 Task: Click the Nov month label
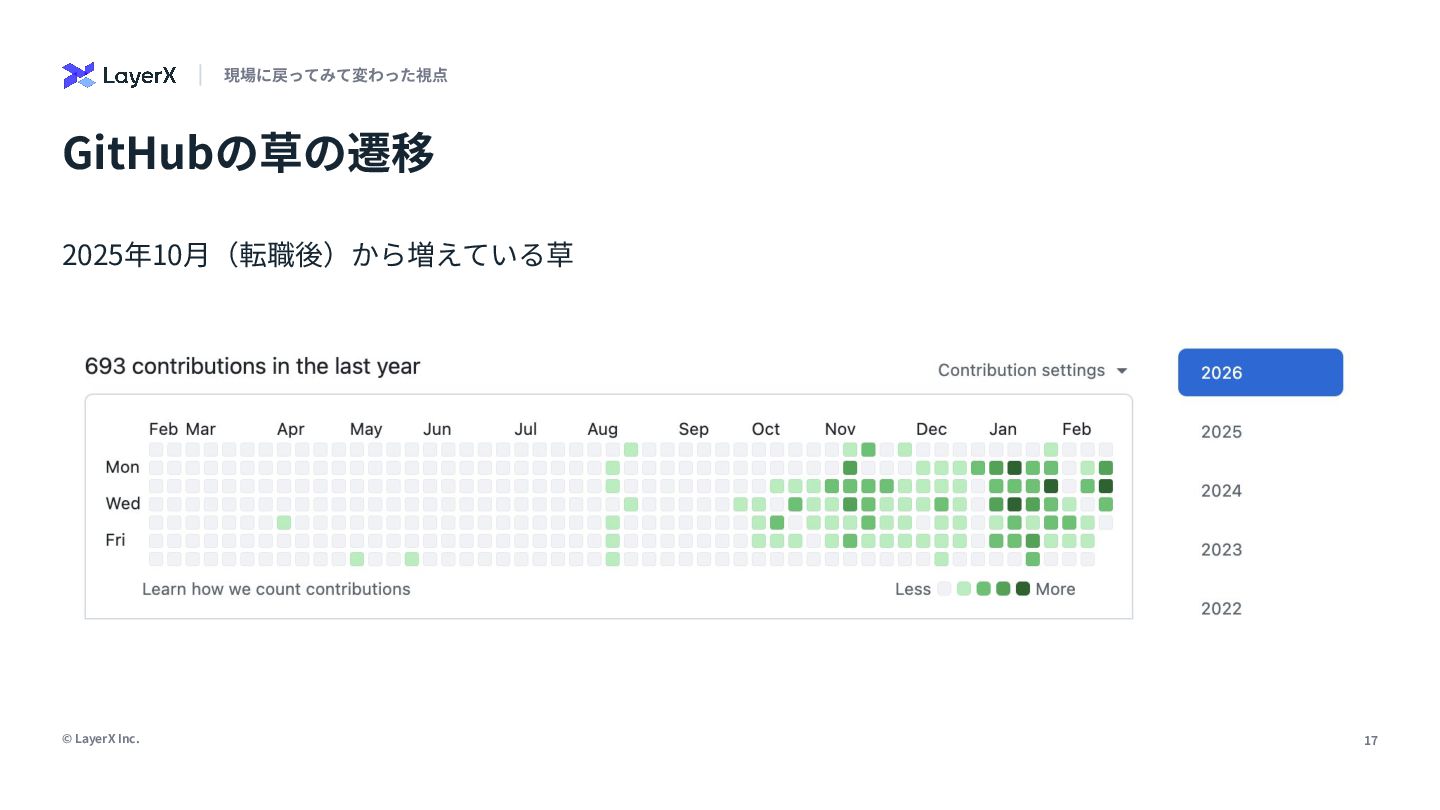coord(840,429)
